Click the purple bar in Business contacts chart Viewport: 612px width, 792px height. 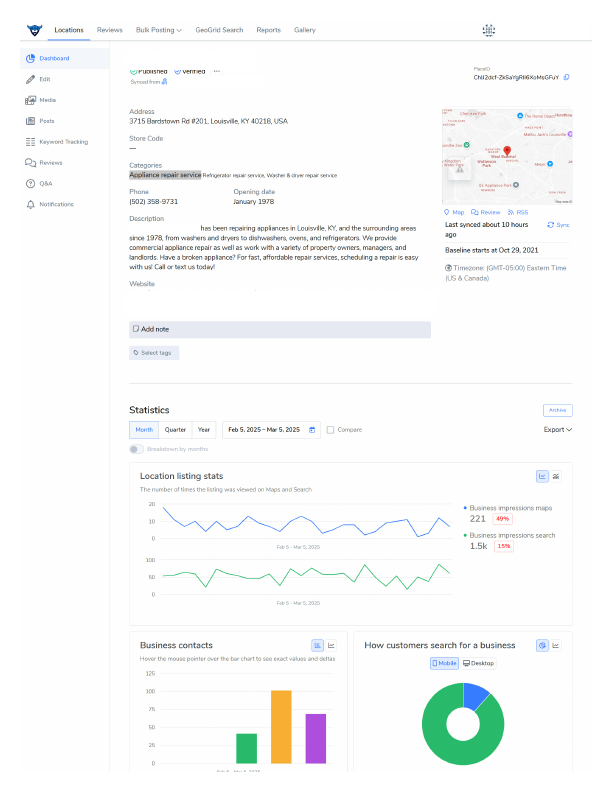(316, 738)
